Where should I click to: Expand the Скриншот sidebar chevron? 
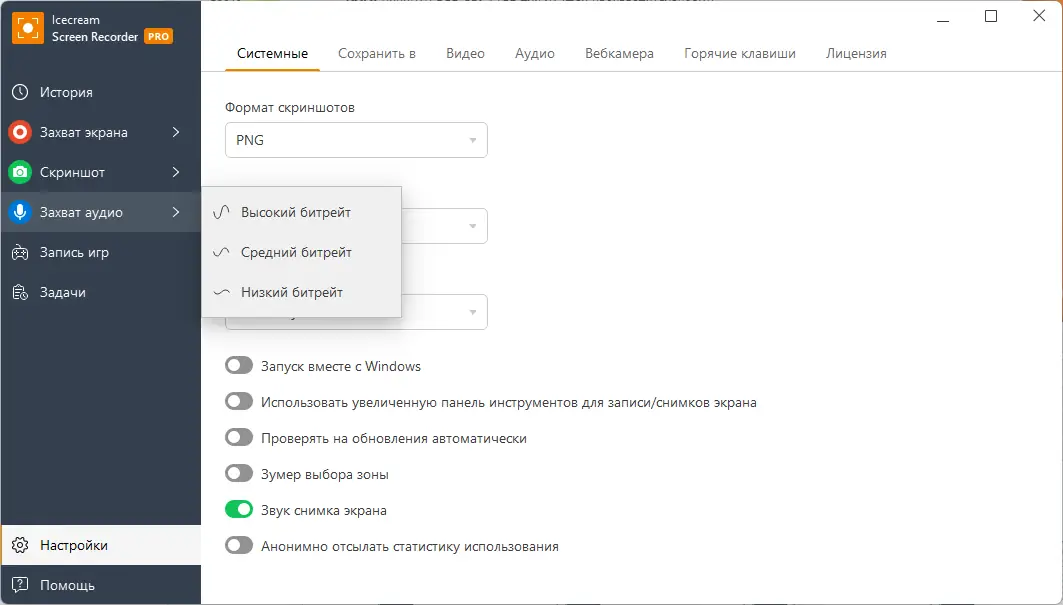177,172
